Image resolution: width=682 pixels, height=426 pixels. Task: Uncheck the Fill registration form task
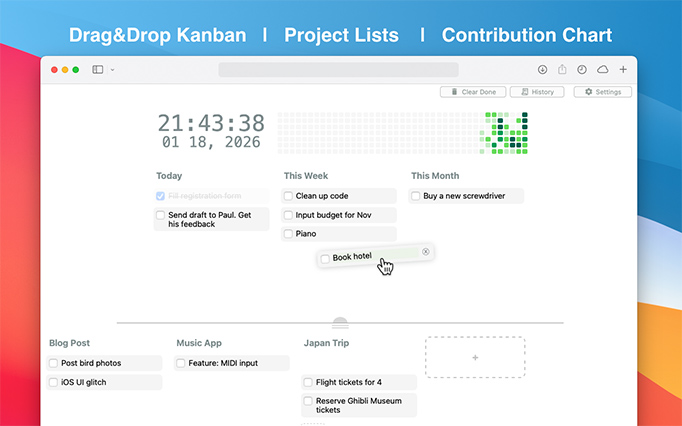click(x=161, y=196)
